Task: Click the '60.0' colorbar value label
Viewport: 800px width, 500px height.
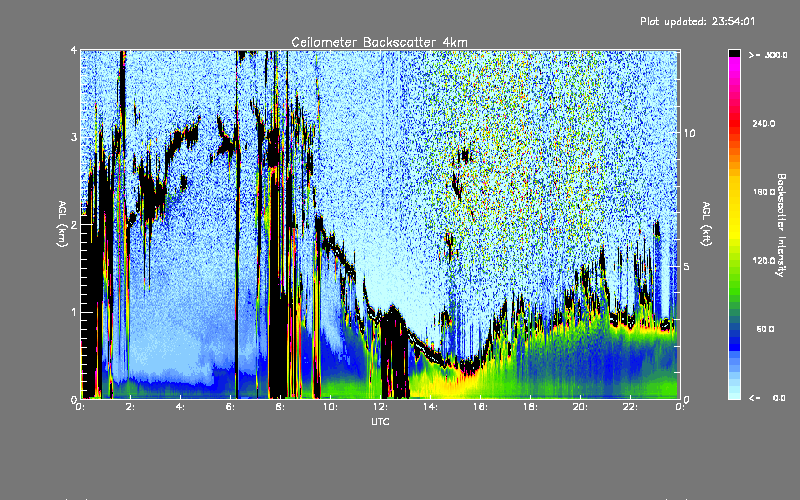Action: point(765,329)
